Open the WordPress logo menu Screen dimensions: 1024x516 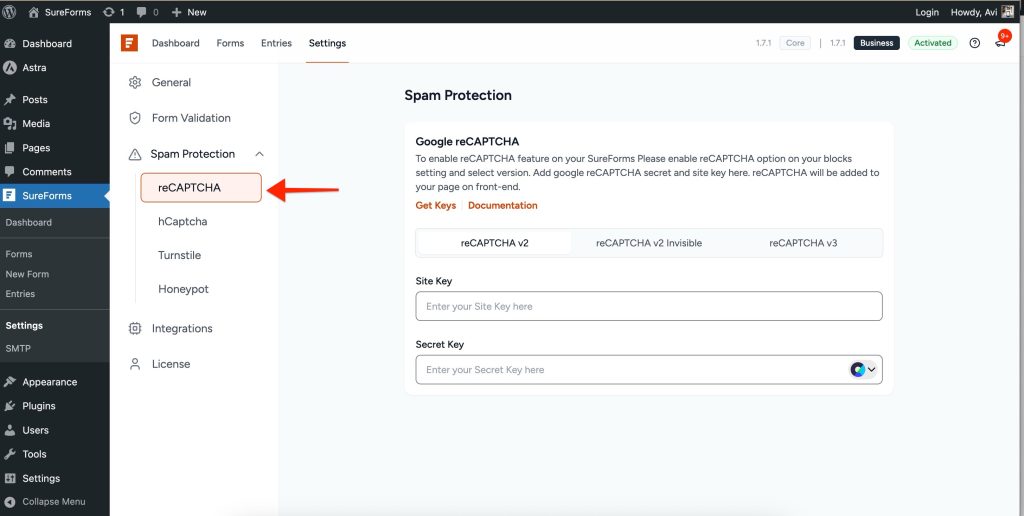[x=10, y=12]
